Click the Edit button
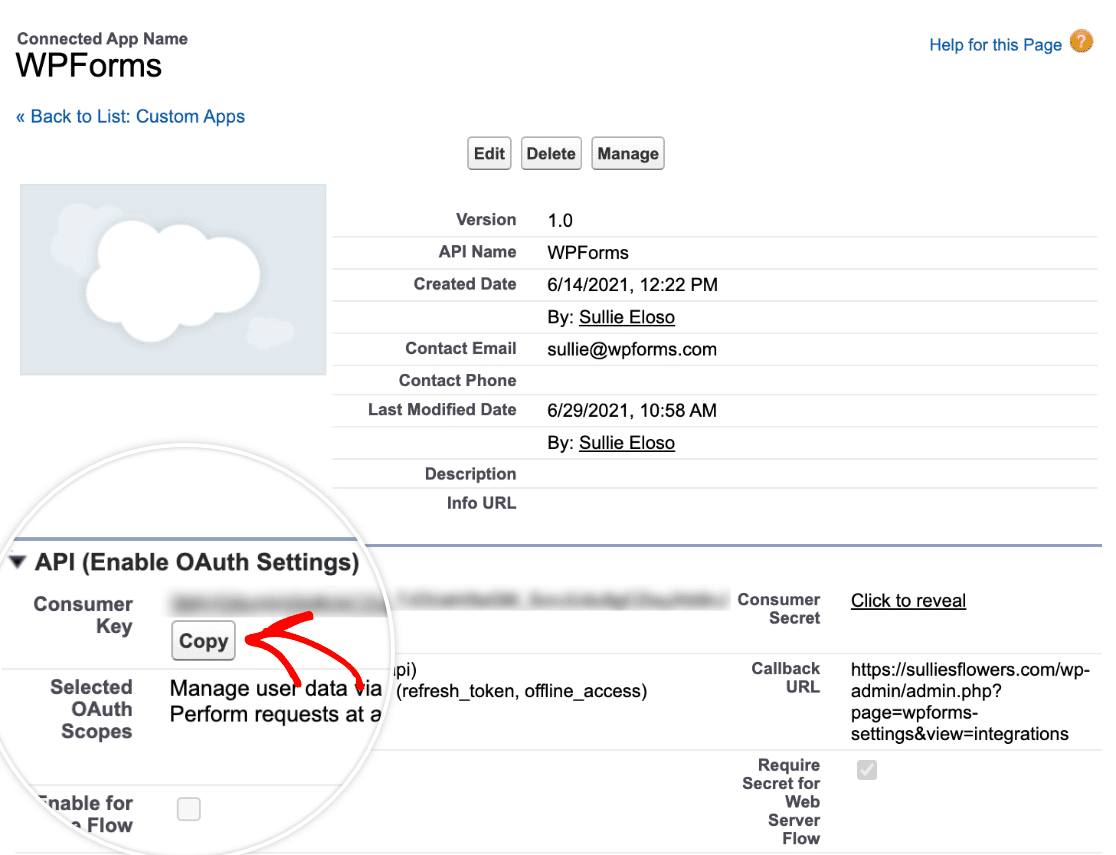1116x855 pixels. pyautogui.click(x=489, y=153)
